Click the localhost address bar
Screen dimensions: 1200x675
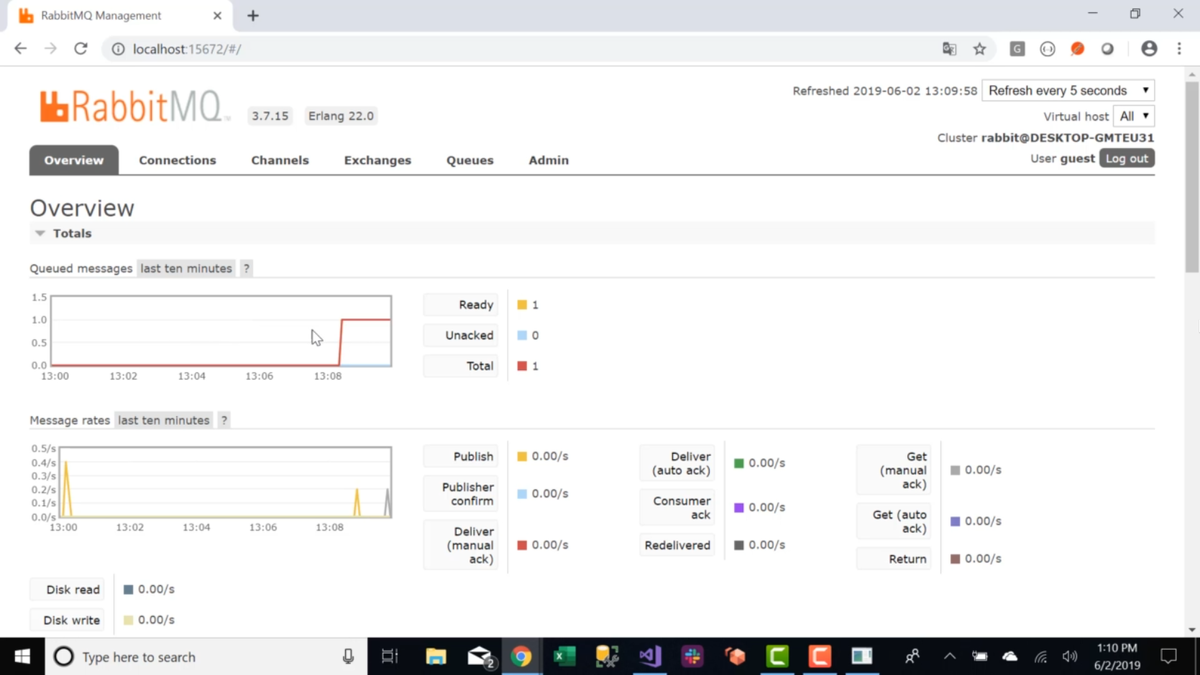tap(520, 48)
